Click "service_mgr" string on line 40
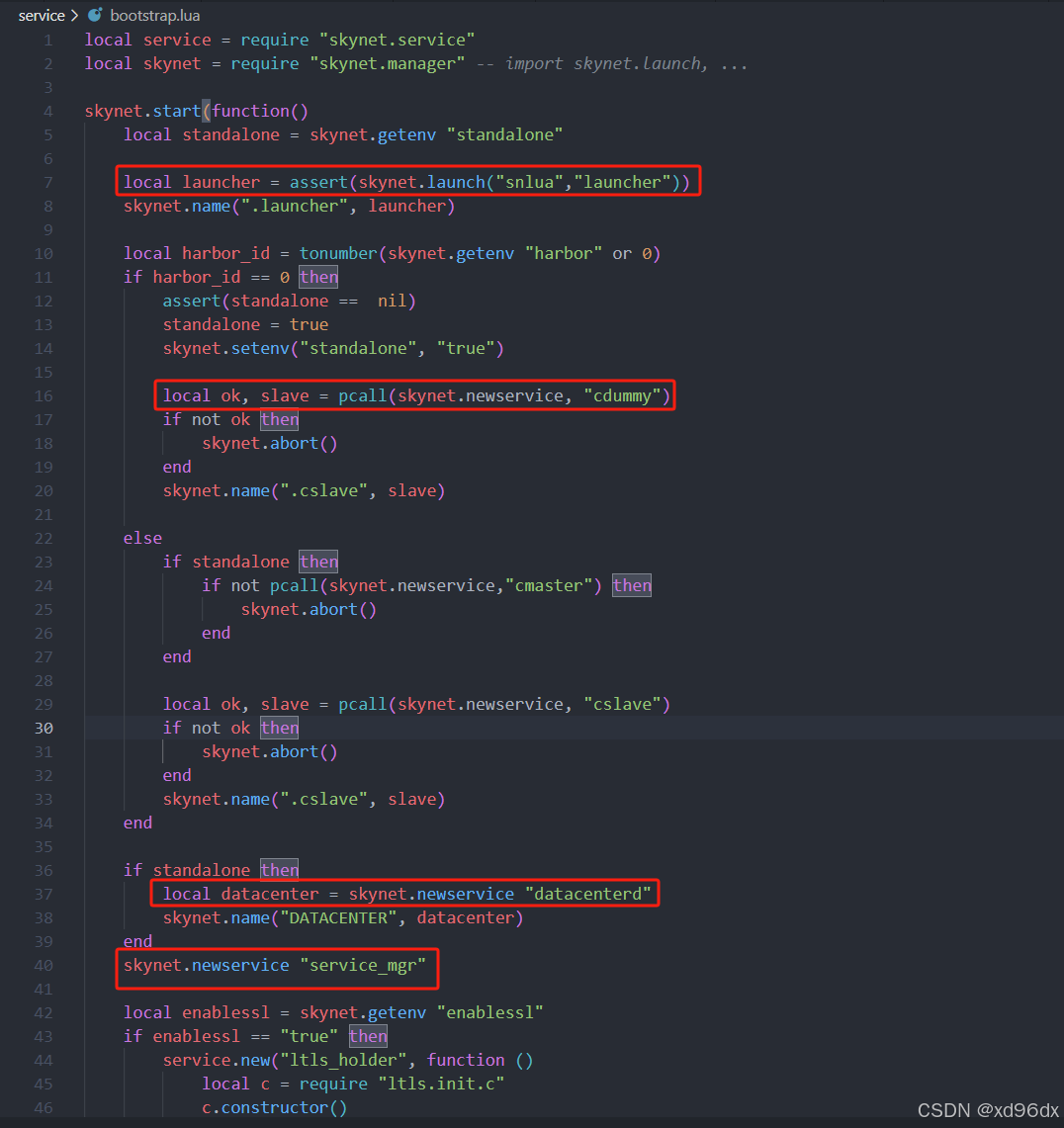This screenshot has height=1128, width=1064. [x=363, y=966]
